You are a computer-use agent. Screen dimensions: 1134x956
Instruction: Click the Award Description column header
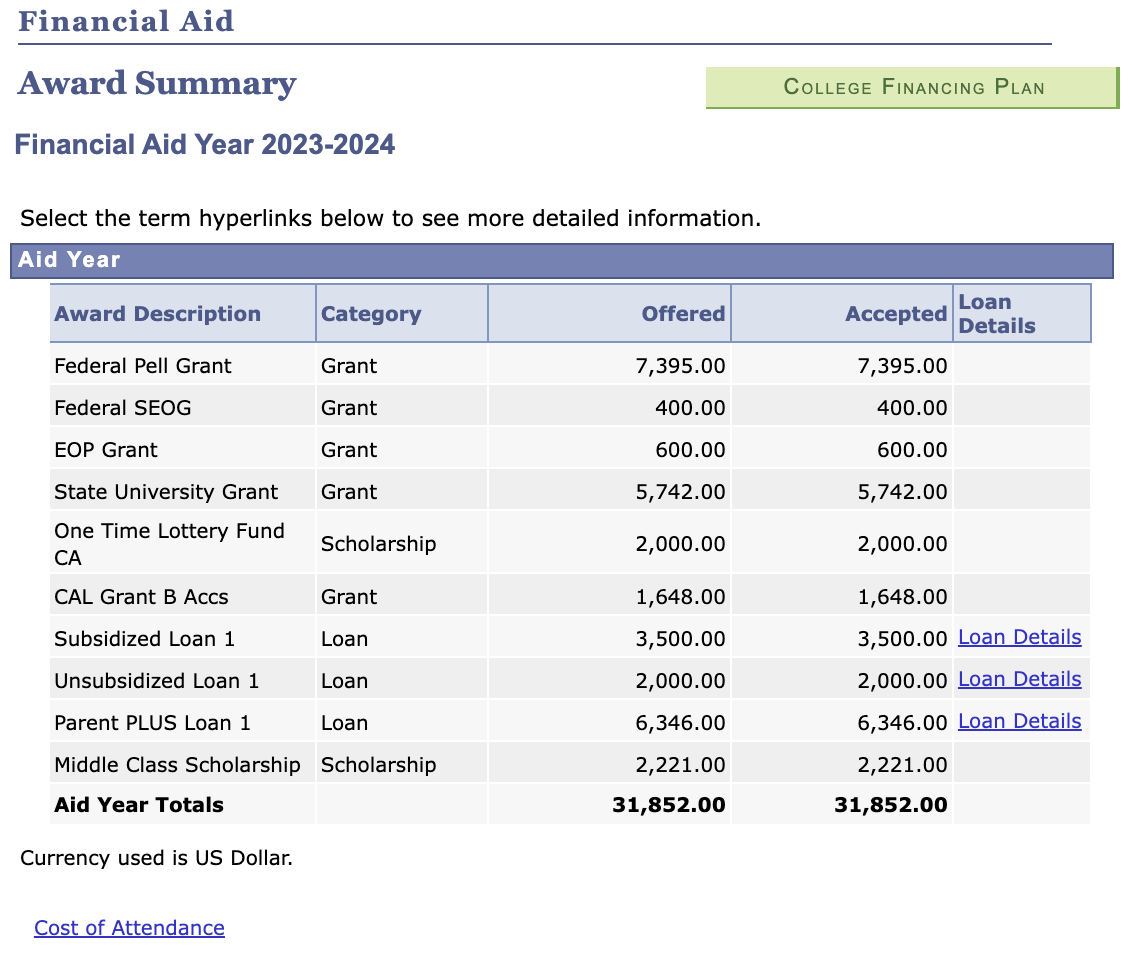(183, 313)
